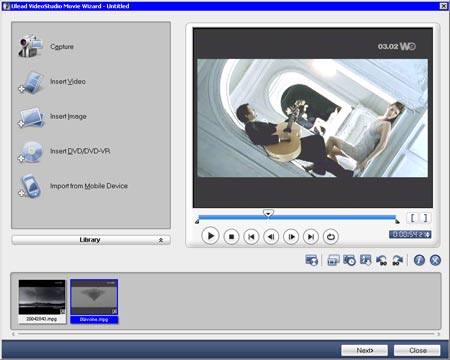Click the Split by Scene toolbar icon
Viewport: 450px width, 360px height.
click(312, 260)
